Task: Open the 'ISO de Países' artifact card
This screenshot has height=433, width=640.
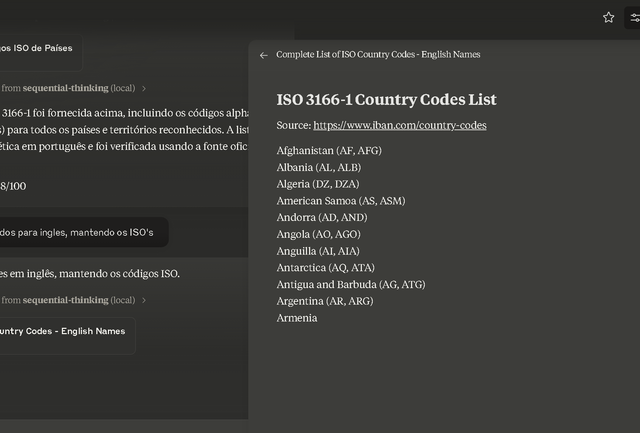Action: coord(41,52)
